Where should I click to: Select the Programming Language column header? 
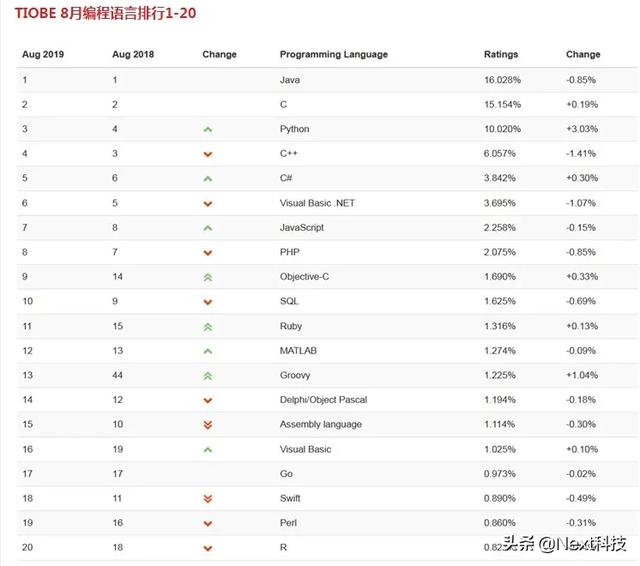[x=334, y=54]
